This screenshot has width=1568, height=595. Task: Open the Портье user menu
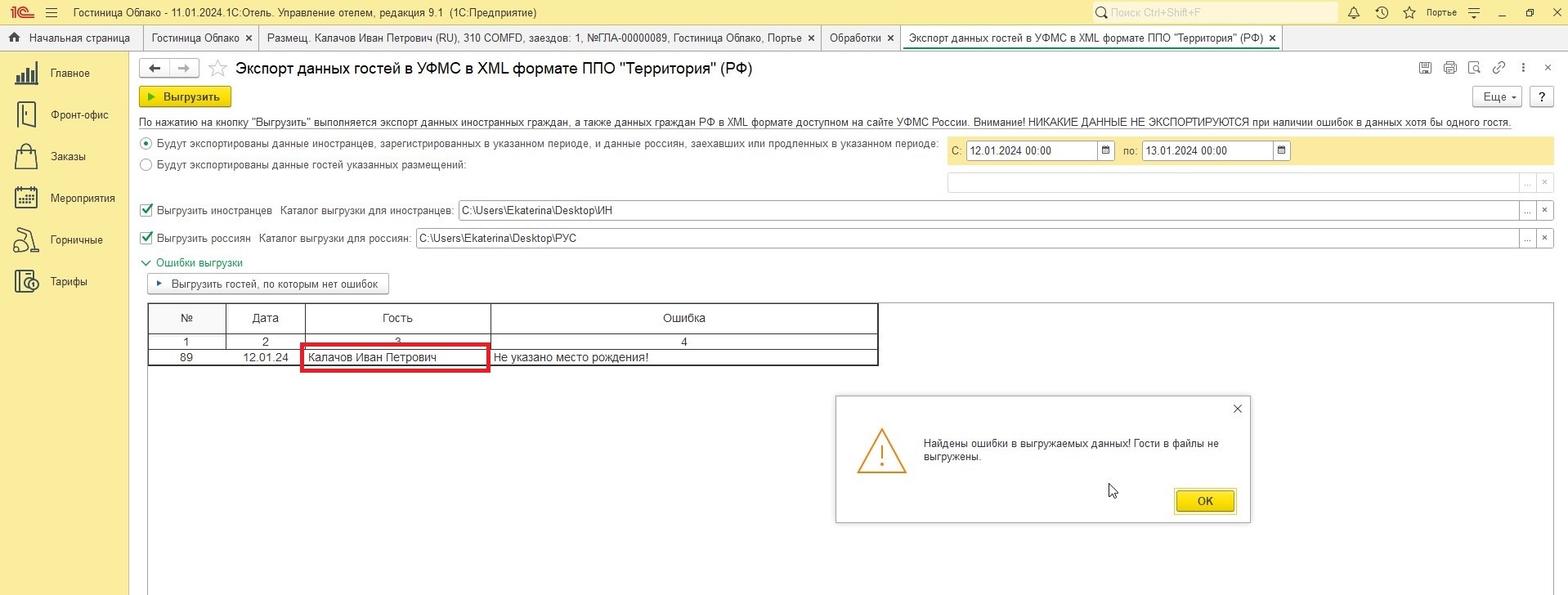1441,13
